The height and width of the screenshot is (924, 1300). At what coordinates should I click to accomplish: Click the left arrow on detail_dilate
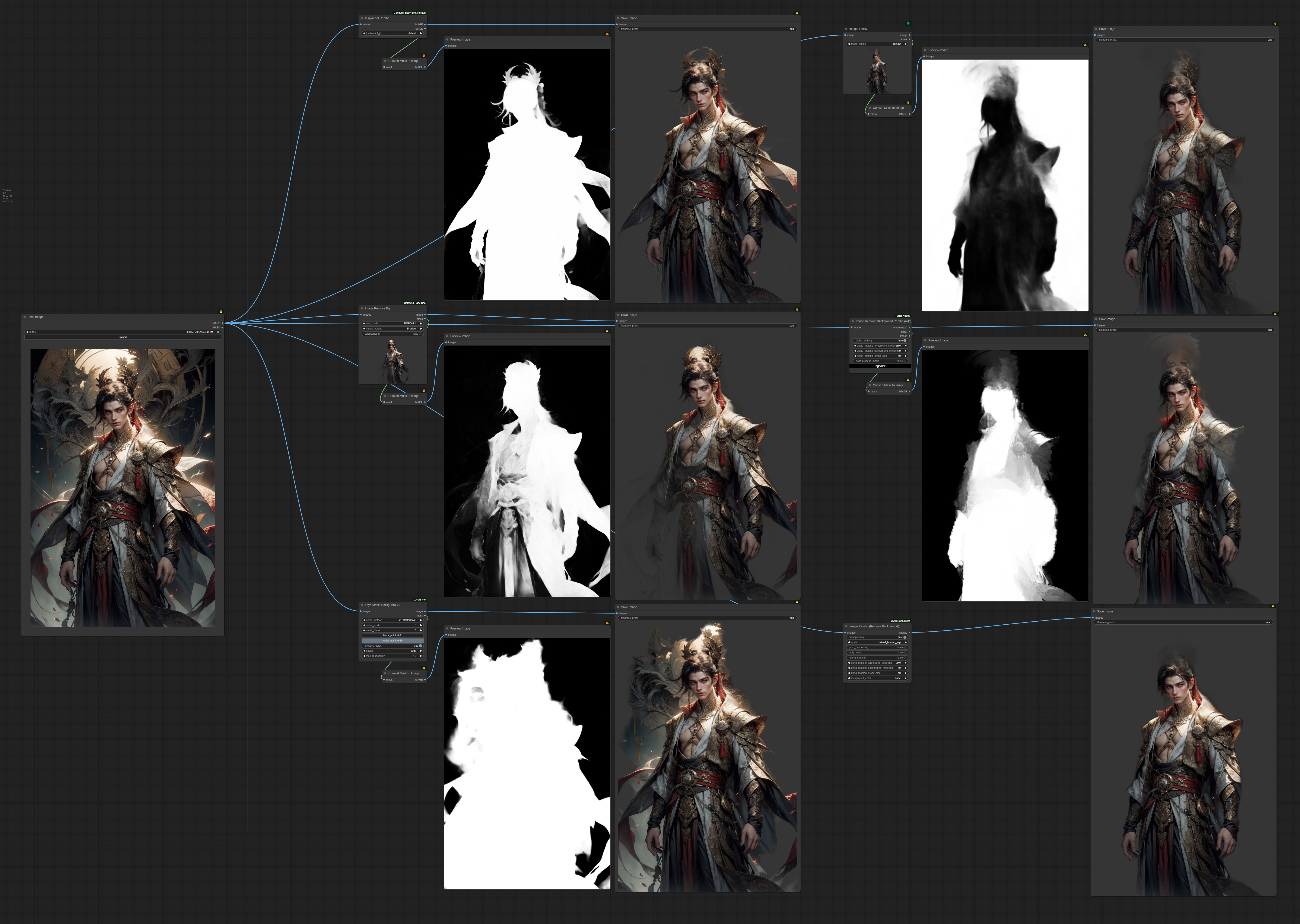click(364, 630)
